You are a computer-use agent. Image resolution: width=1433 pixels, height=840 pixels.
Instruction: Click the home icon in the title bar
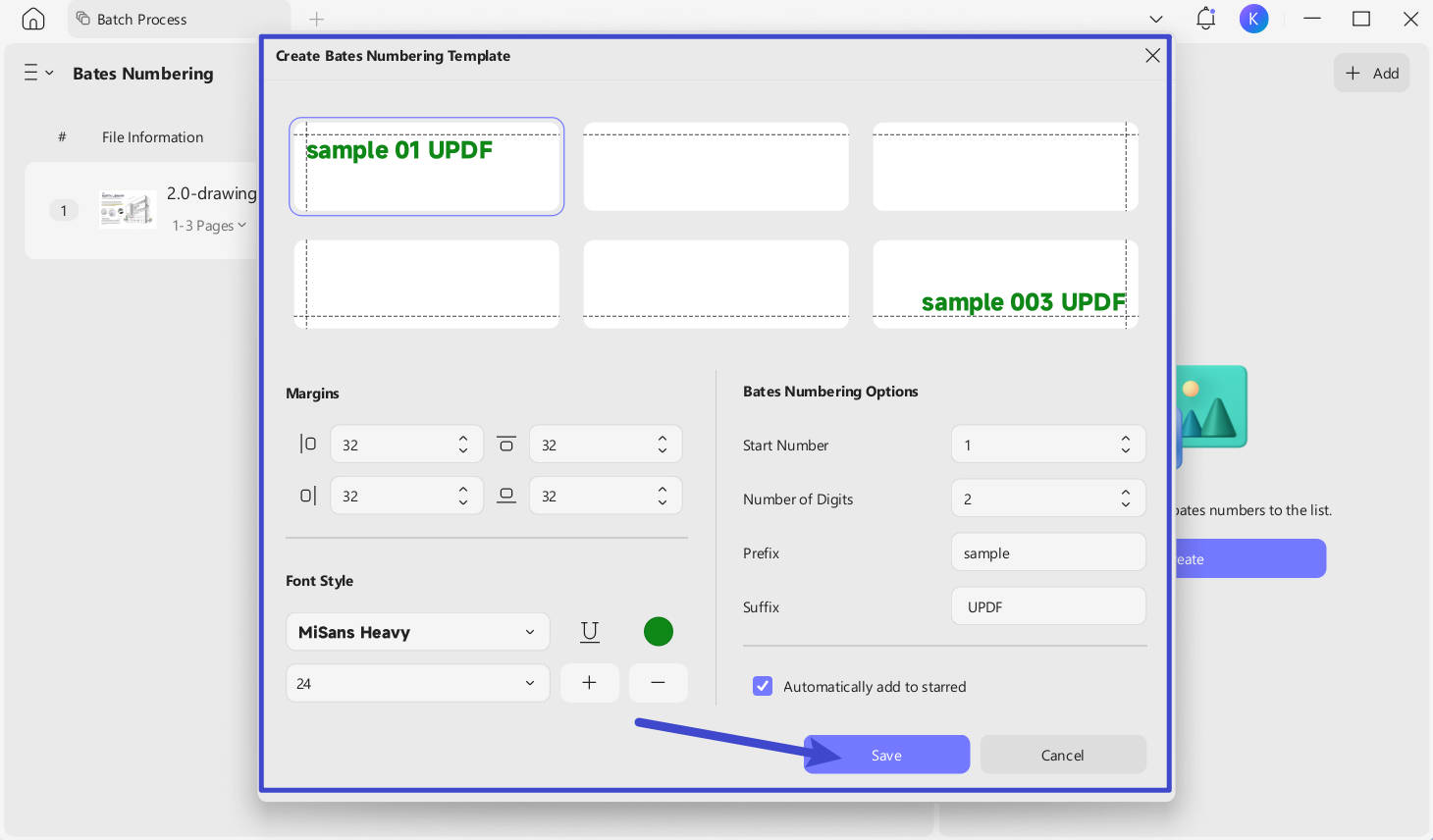[x=33, y=19]
